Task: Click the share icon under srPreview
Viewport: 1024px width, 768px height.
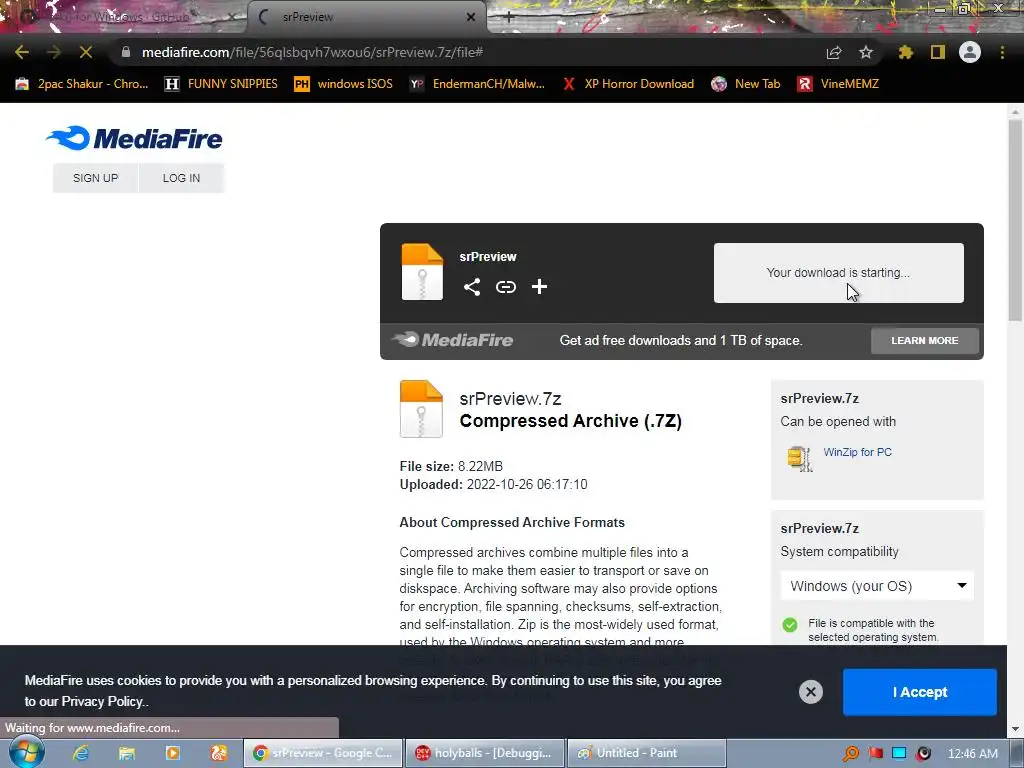Action: [x=472, y=287]
